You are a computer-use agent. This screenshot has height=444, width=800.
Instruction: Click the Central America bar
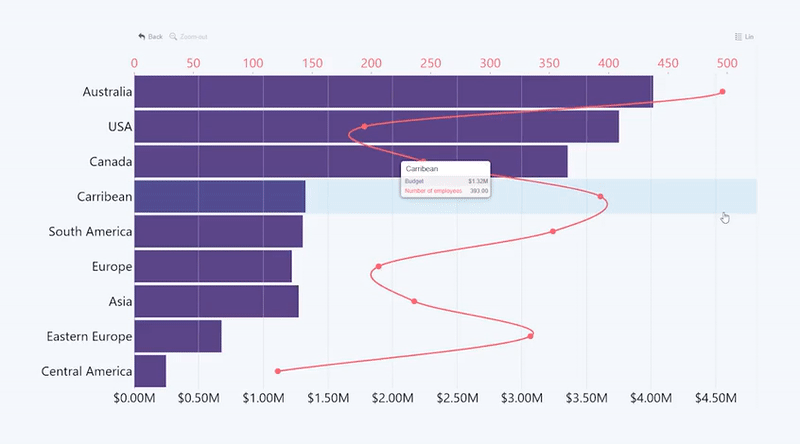click(150, 371)
